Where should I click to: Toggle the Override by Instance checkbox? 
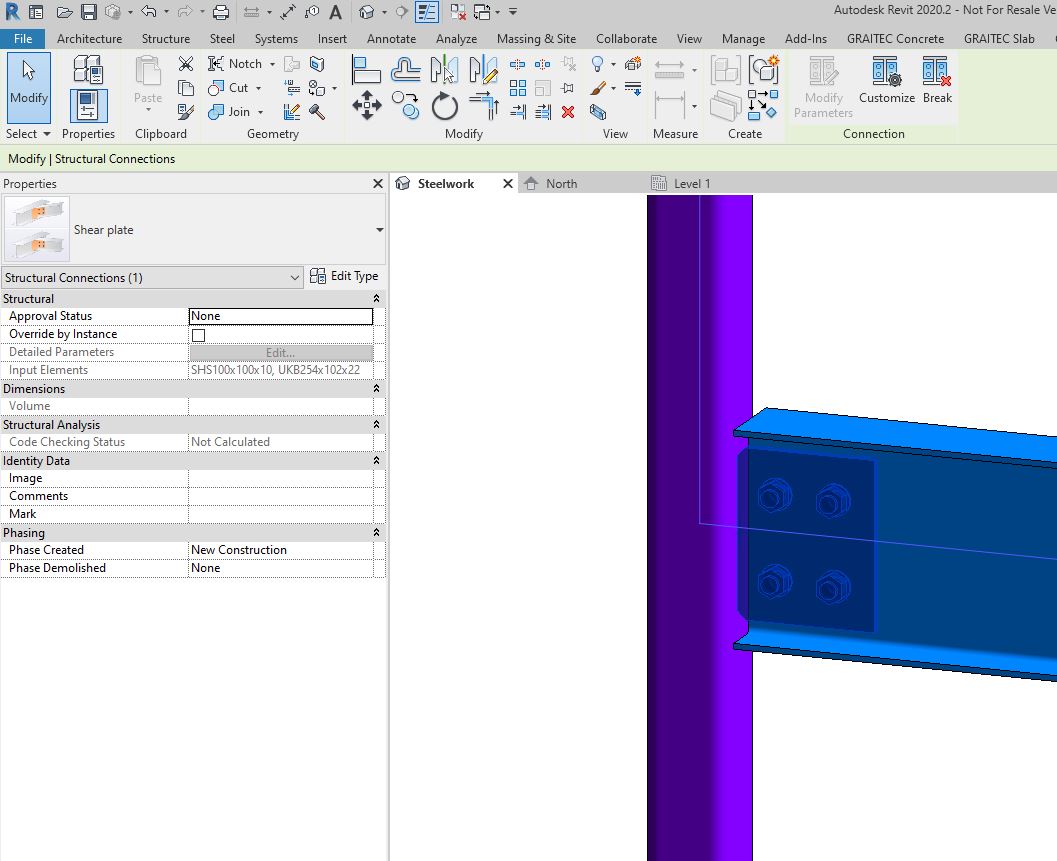click(x=198, y=335)
